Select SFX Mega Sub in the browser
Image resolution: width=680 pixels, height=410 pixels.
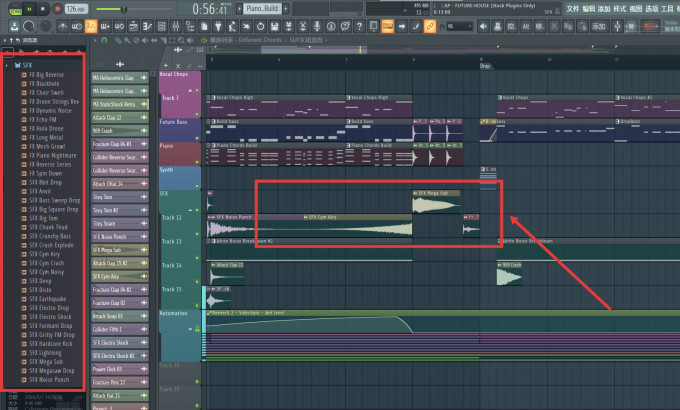pyautogui.click(x=46, y=362)
